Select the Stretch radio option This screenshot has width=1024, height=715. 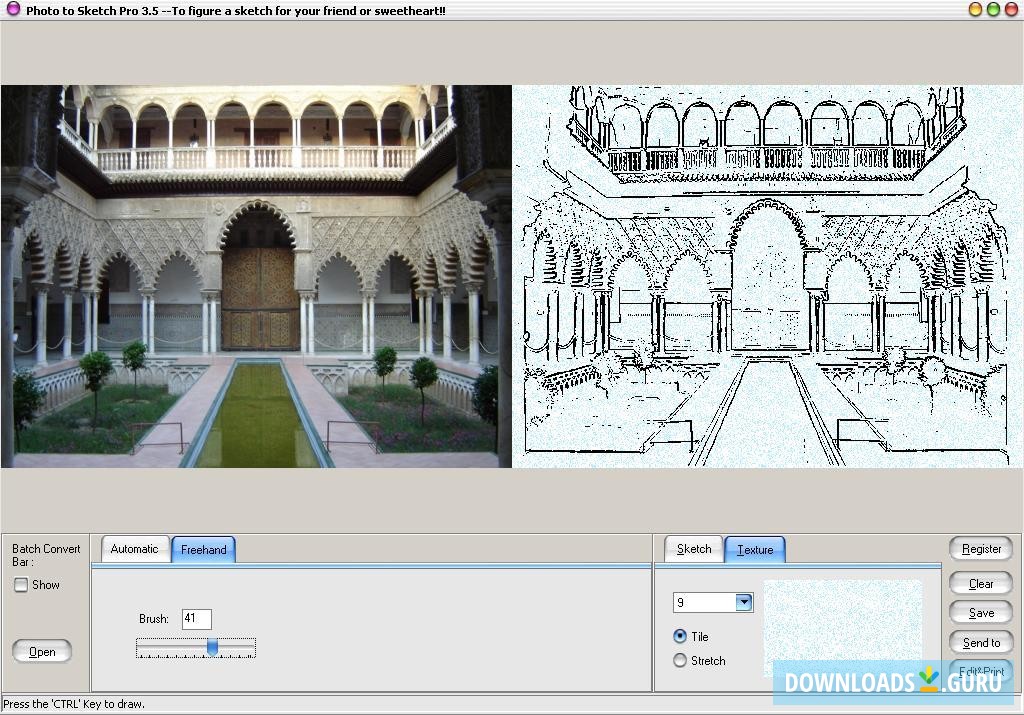click(x=681, y=660)
